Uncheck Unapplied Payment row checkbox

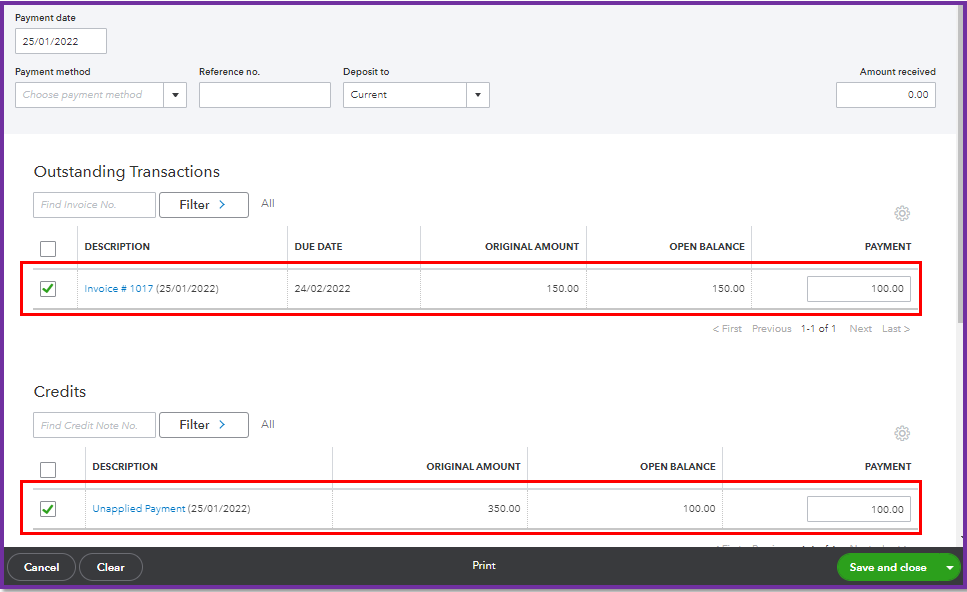point(47,509)
